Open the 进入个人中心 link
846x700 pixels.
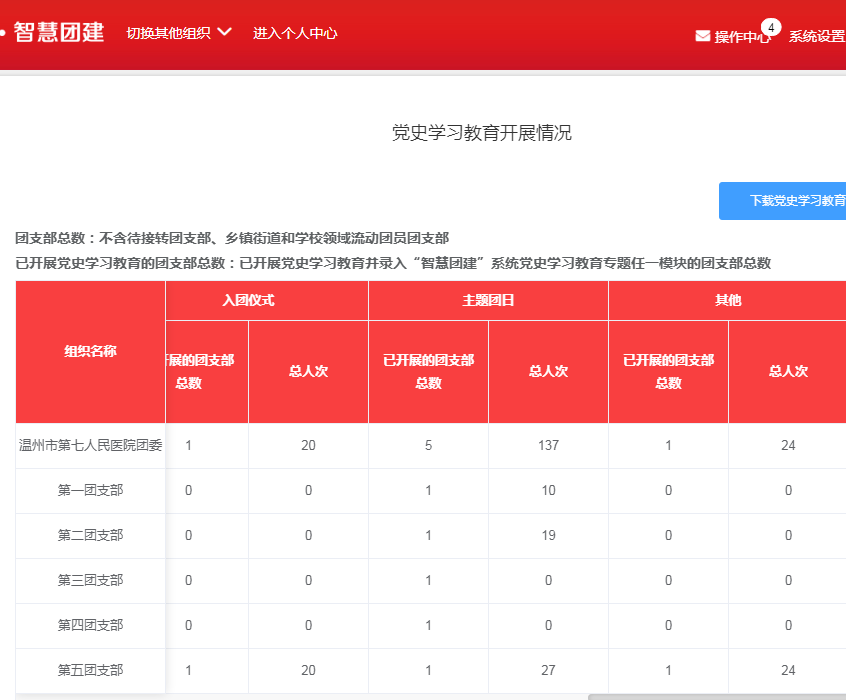(295, 33)
